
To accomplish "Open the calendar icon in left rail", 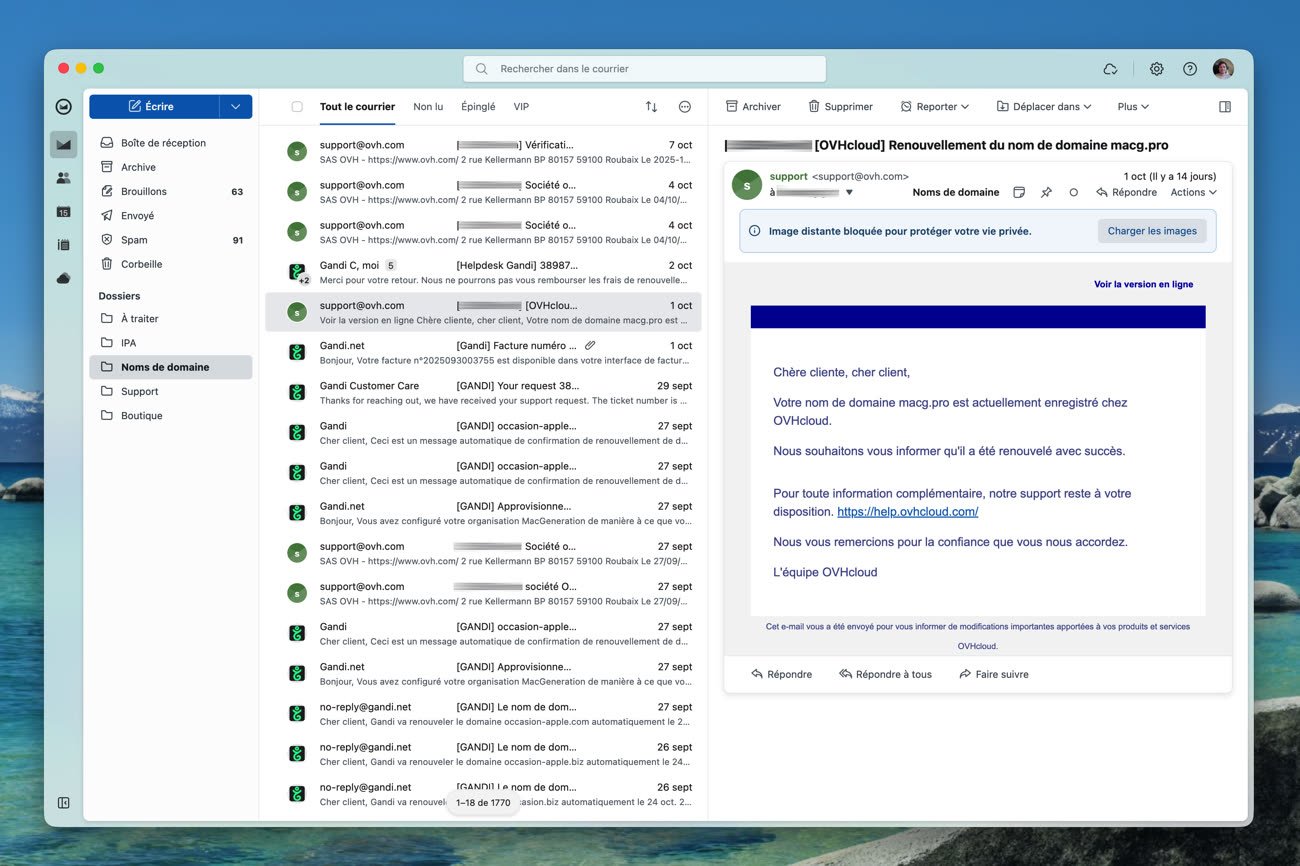I will click(x=63, y=212).
